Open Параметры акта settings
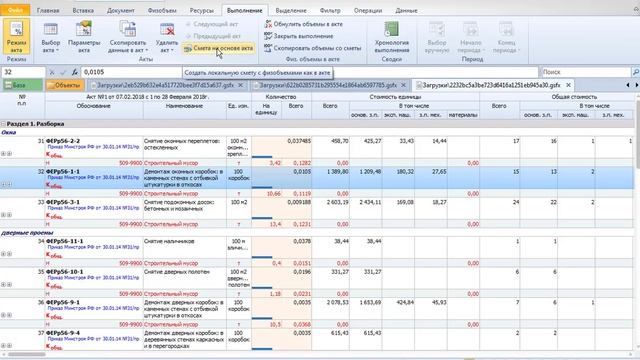640x360 pixels. coord(84,38)
